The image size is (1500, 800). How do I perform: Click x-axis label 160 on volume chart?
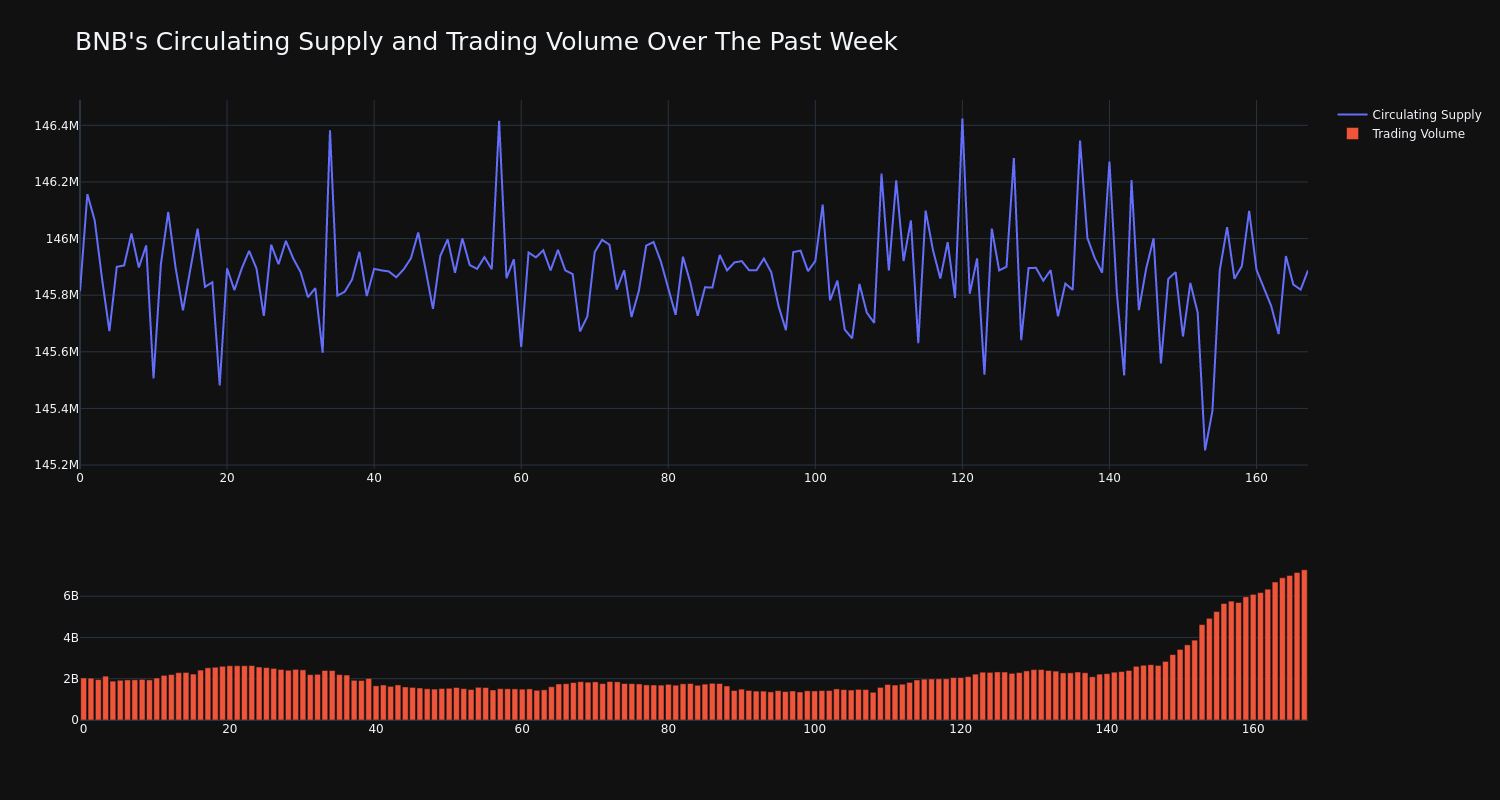(x=1253, y=729)
